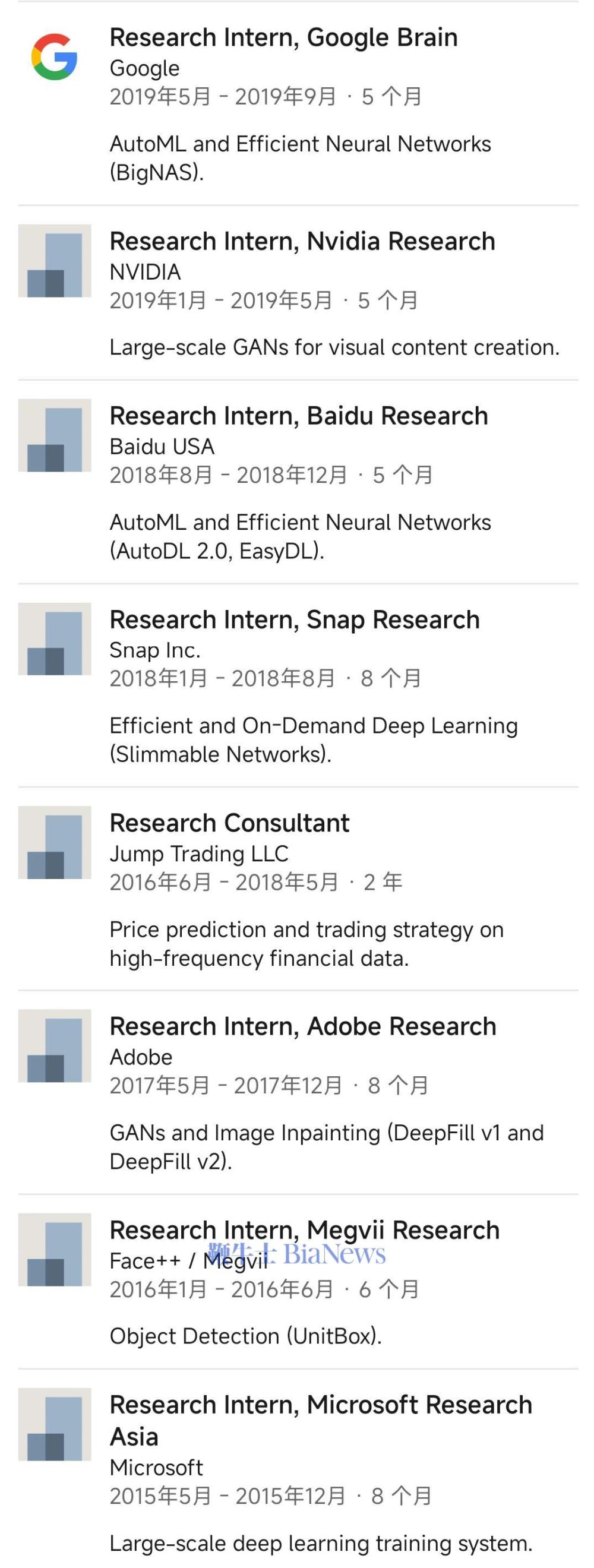Open the Research Intern, Google Brain title

(283, 38)
